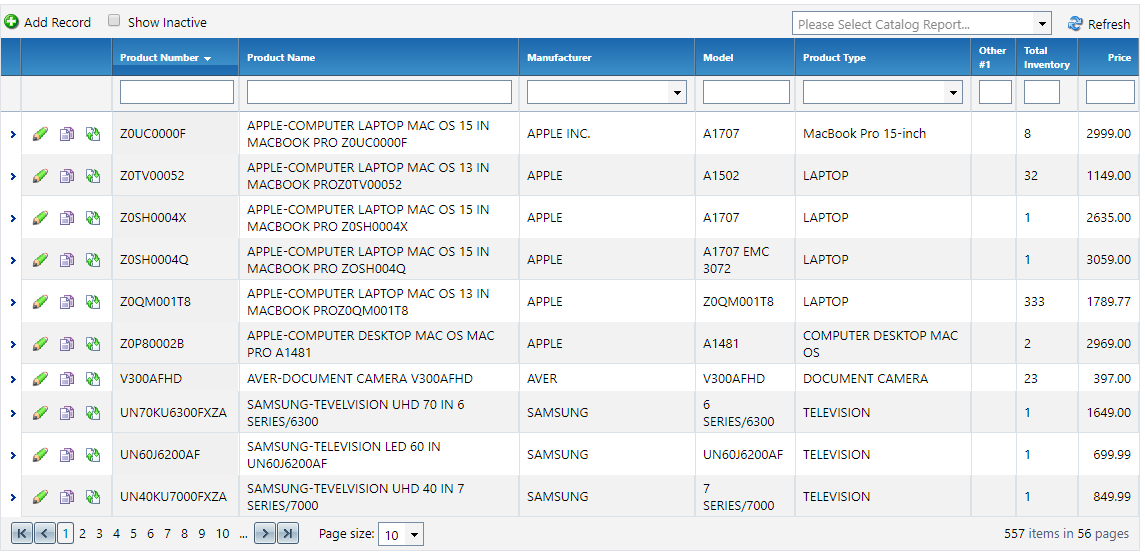Go to page 2
Image resolution: width=1145 pixels, height=553 pixels.
coord(83,534)
